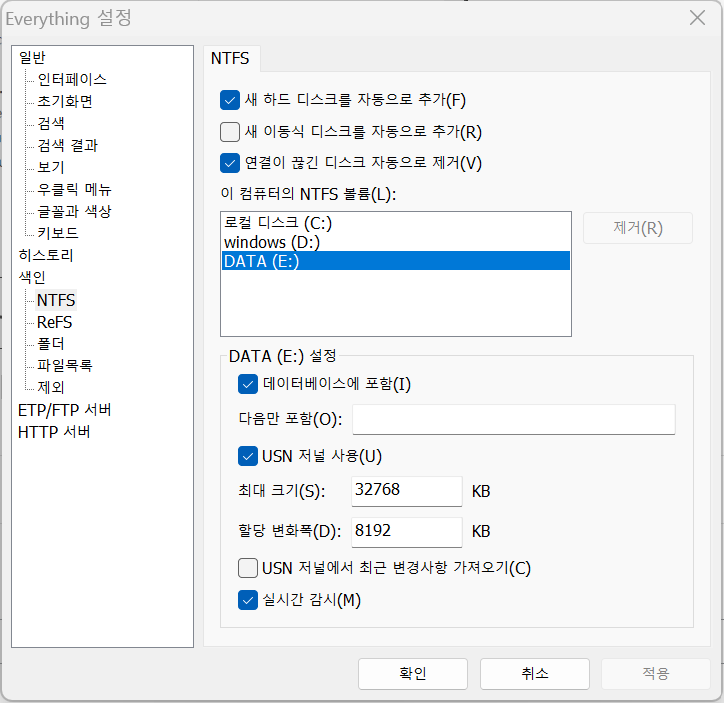The image size is (724, 703).
Task: Open the ReFS settings page
Action: click(x=54, y=322)
